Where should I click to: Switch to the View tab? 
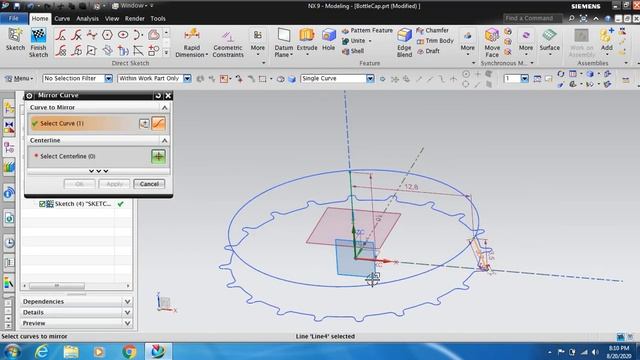112,19
